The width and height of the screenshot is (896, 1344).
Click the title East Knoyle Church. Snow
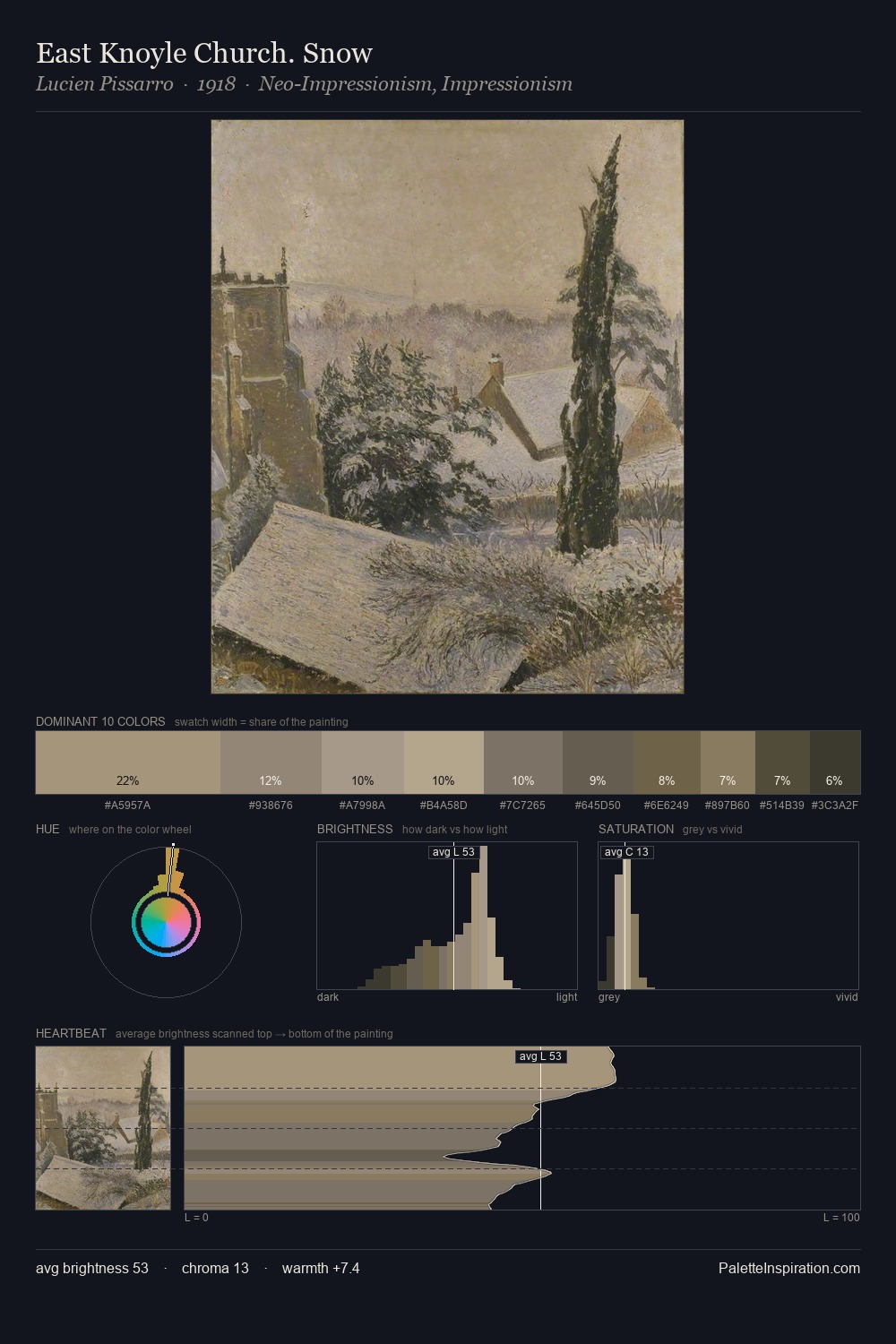click(204, 54)
